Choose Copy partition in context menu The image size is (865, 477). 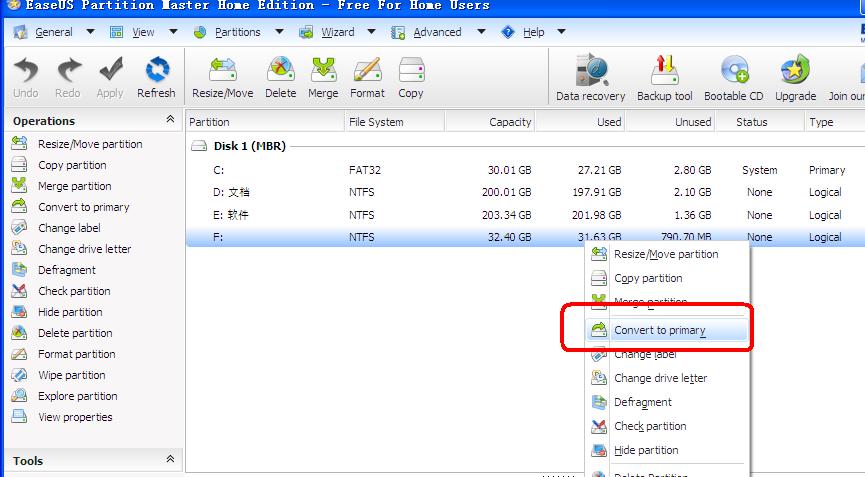click(667, 278)
